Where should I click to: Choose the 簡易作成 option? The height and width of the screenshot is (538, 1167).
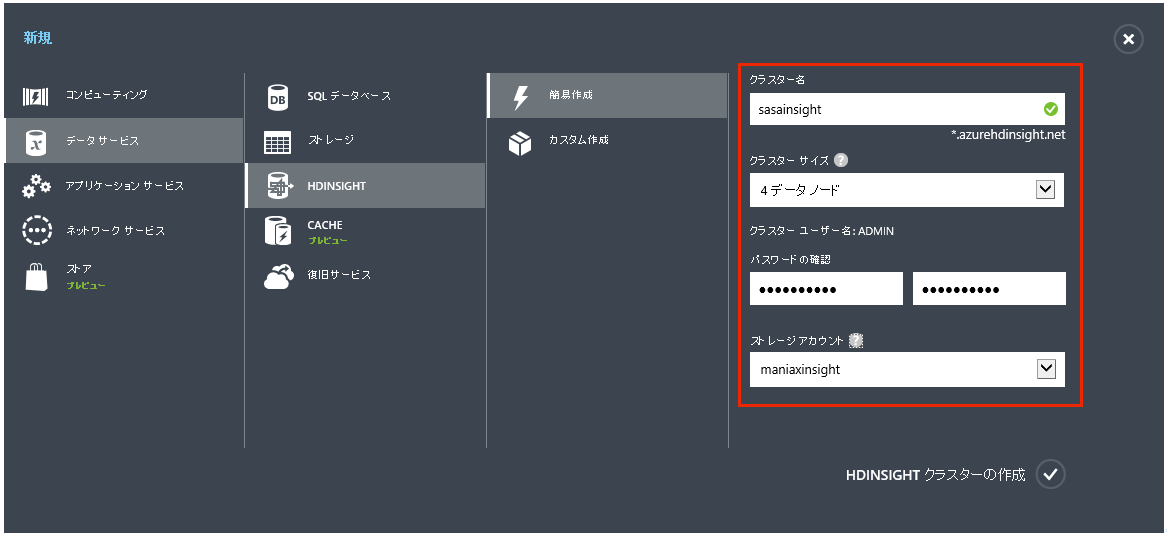pos(607,95)
